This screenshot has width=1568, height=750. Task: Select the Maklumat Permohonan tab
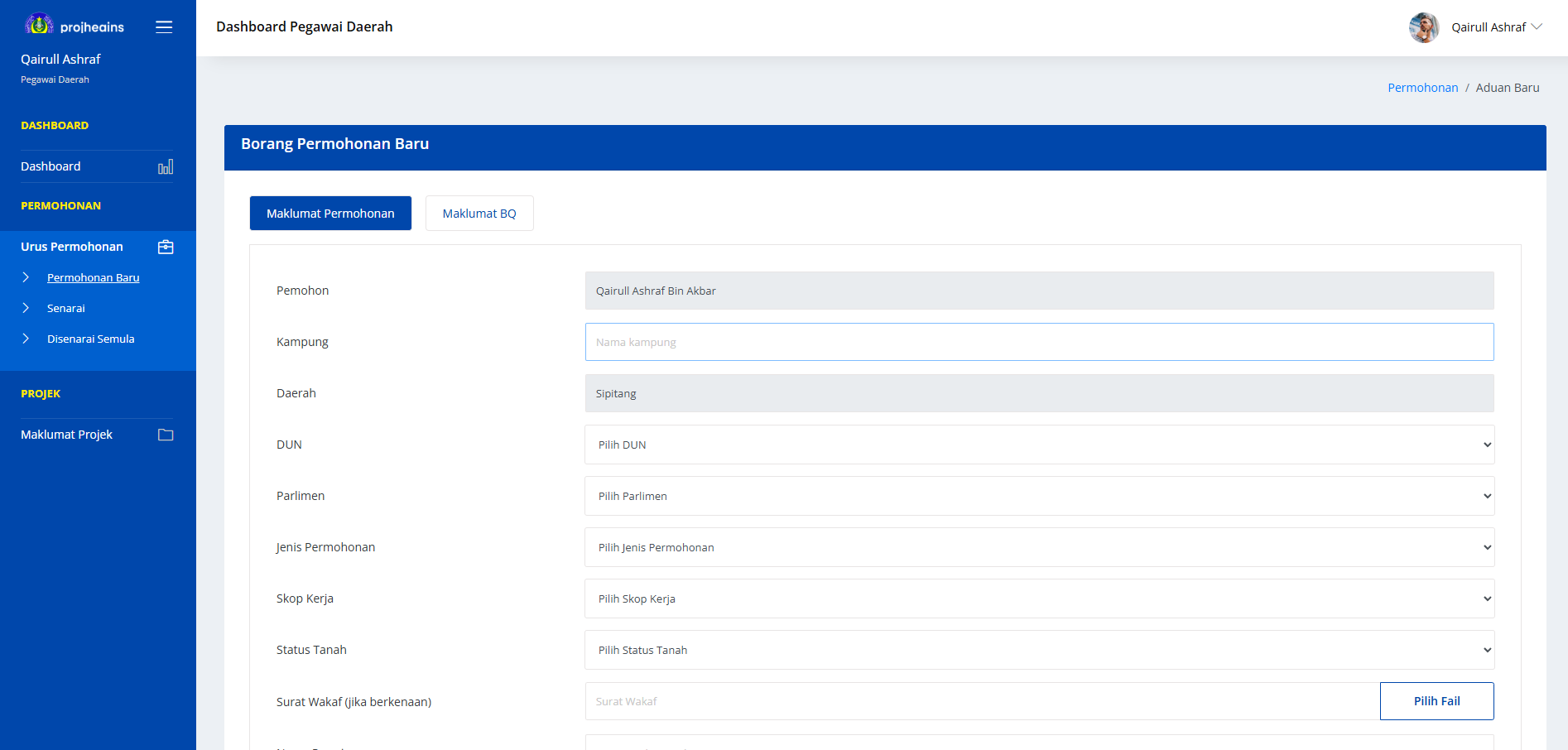(x=330, y=214)
